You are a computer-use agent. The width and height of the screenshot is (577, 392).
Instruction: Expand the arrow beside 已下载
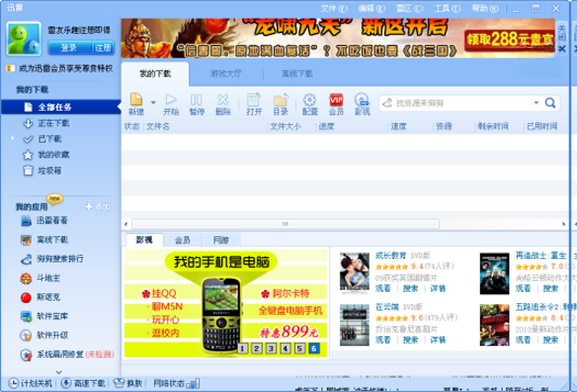click(13, 138)
